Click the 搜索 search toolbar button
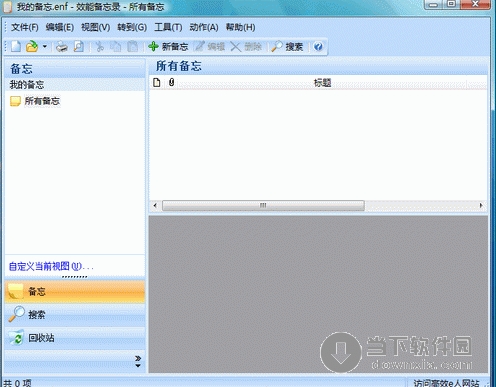496x387 pixels. click(x=287, y=47)
